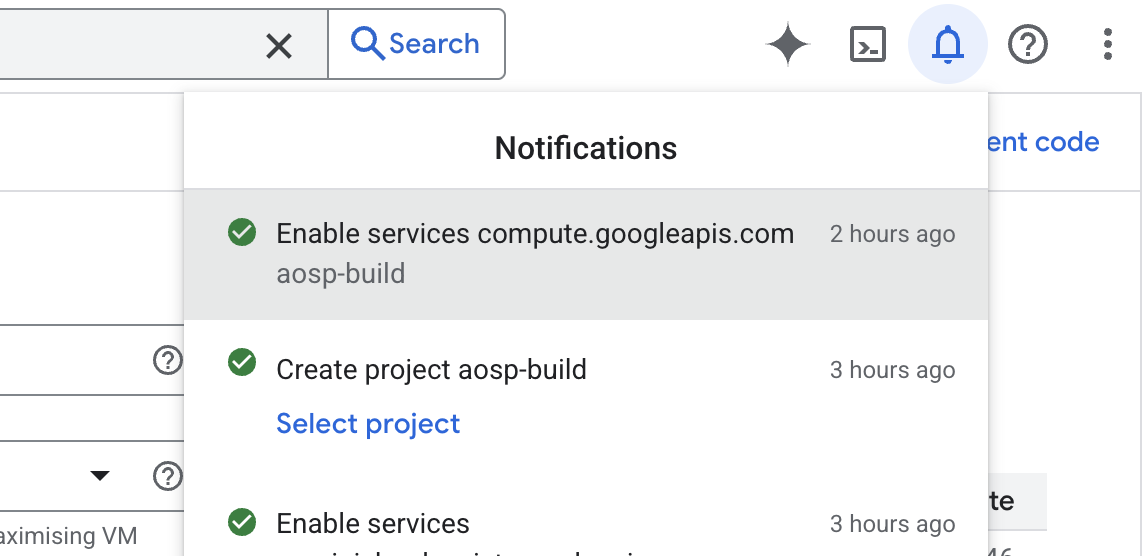Click green checkmark beside Create project notification
The height and width of the screenshot is (556, 1142).
click(241, 362)
